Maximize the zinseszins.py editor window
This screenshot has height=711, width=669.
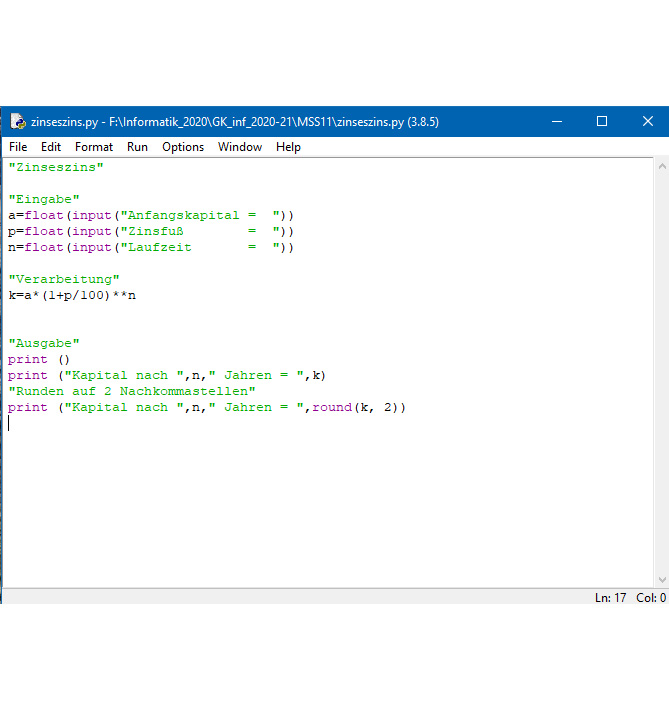pos(602,122)
